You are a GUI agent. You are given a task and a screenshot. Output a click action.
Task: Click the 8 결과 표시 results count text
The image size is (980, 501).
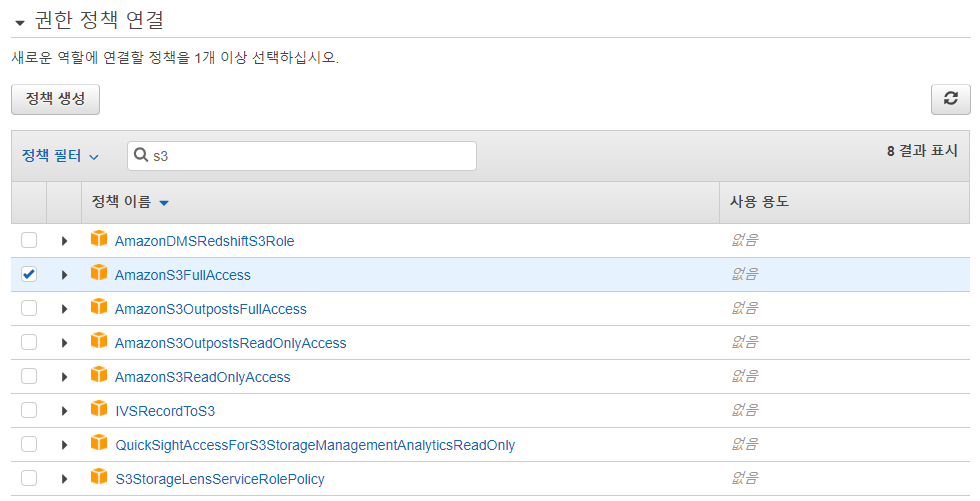922,151
